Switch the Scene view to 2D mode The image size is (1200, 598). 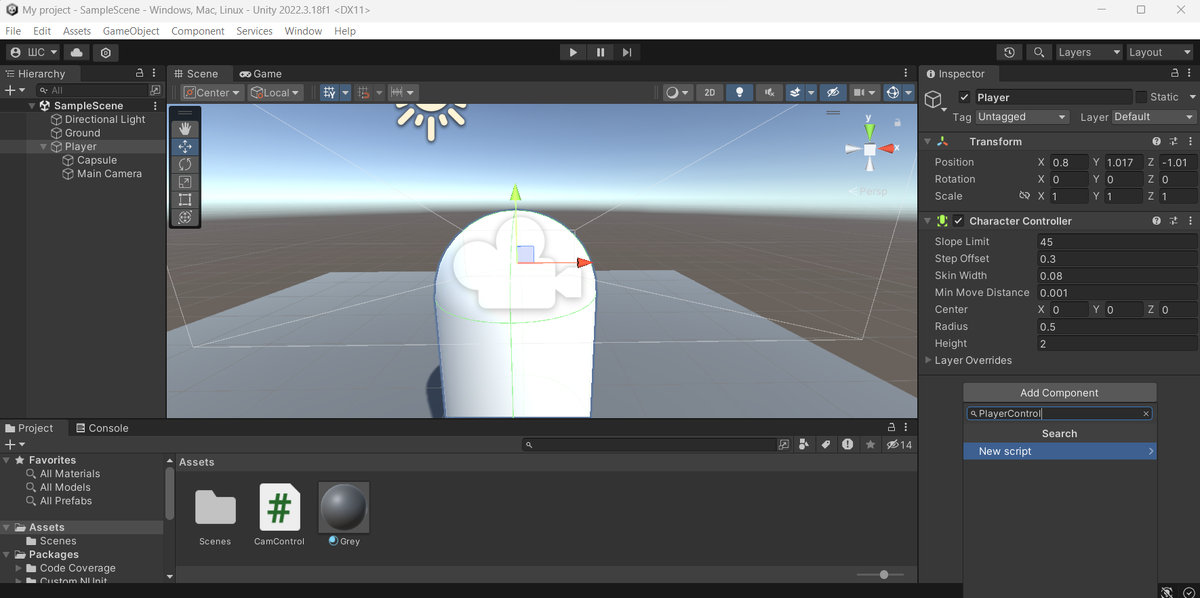coord(709,92)
